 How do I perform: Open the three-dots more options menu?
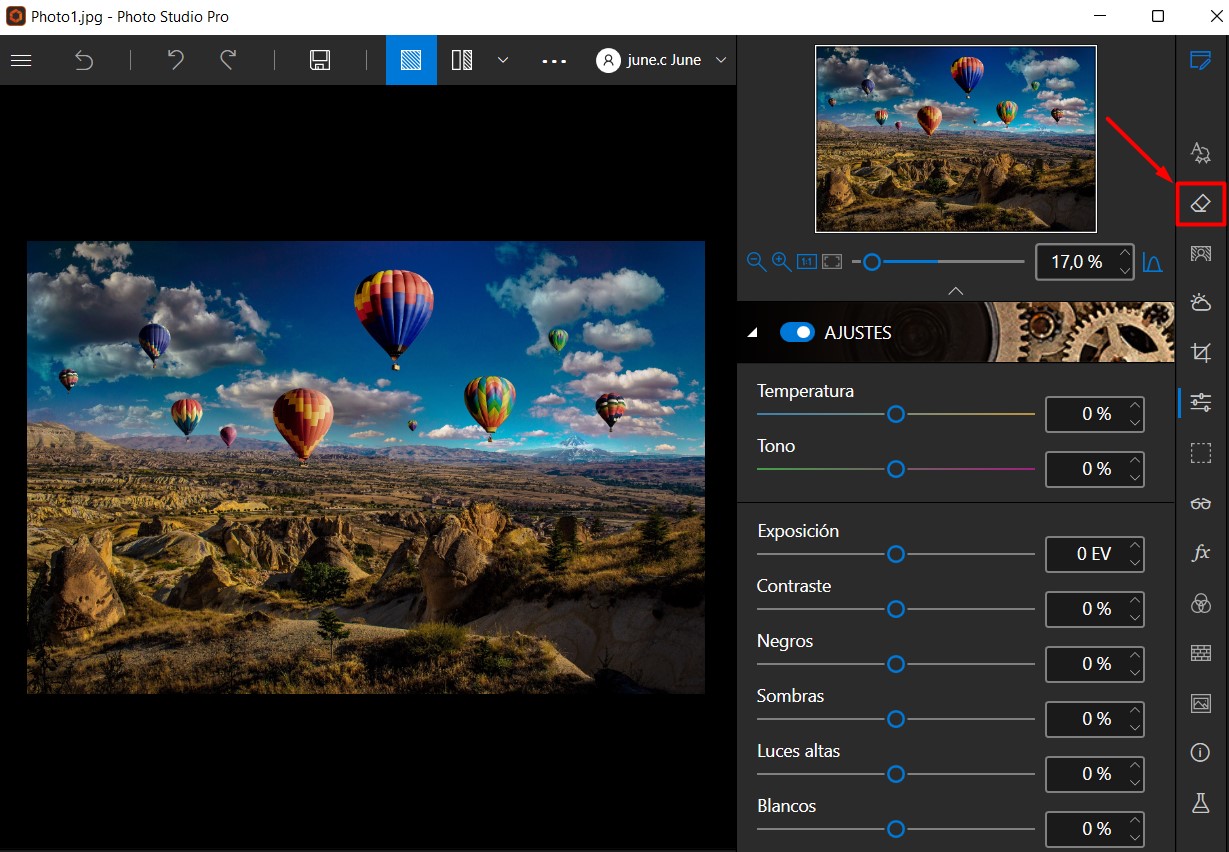point(554,61)
